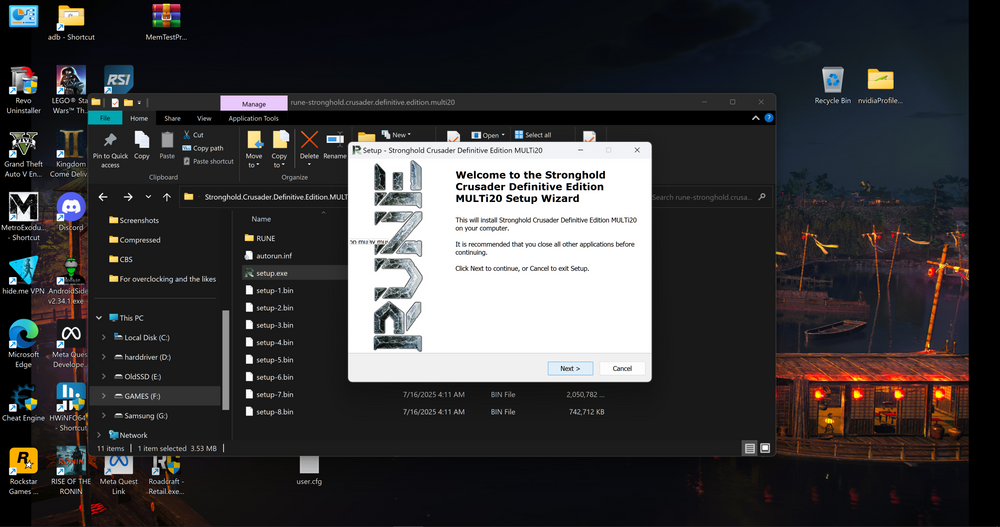Open user.cfg file on the desktop

coord(309,471)
